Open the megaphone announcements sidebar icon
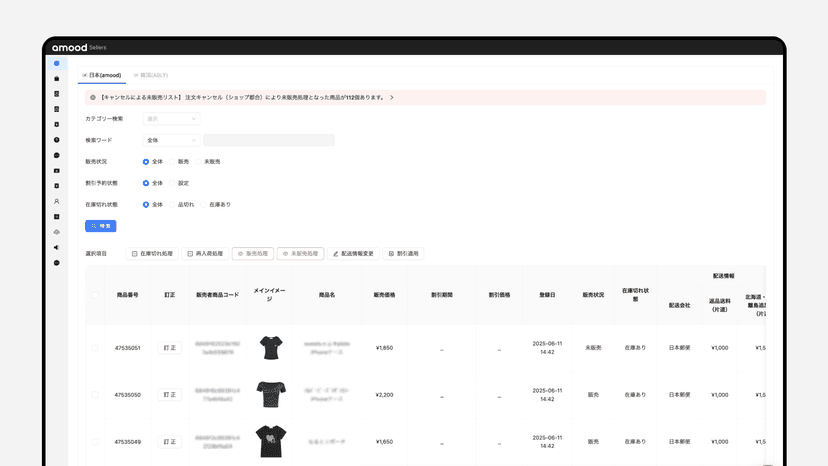This screenshot has height=466, width=828. pos(57,247)
